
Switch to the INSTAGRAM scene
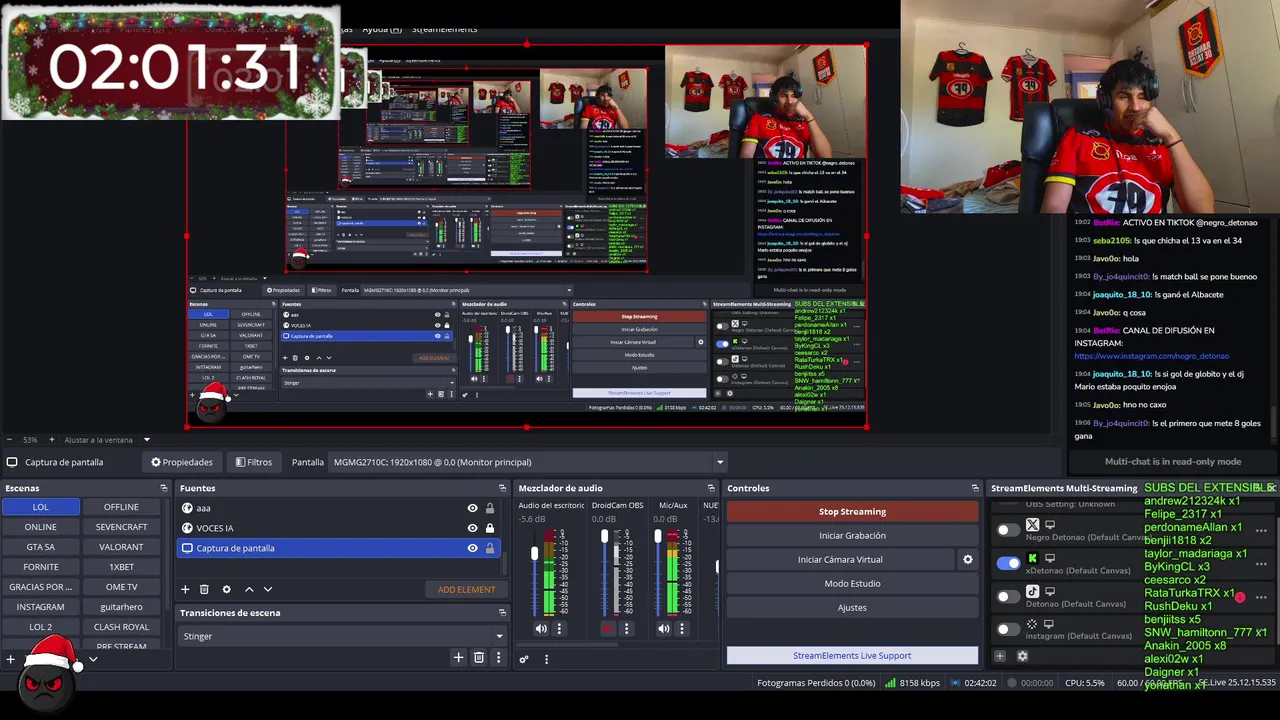41,607
